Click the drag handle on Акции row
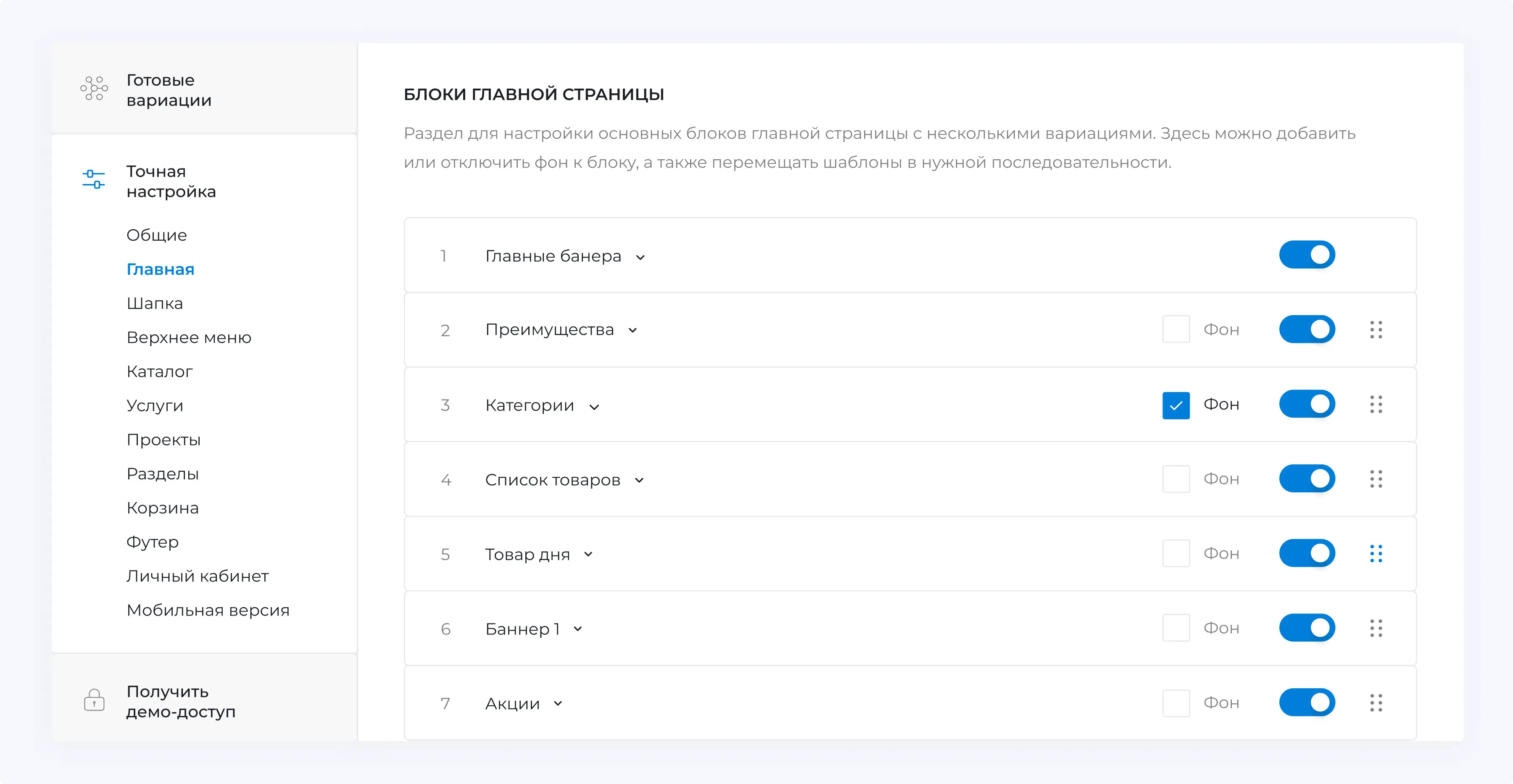The width and height of the screenshot is (1513, 784). (1376, 702)
